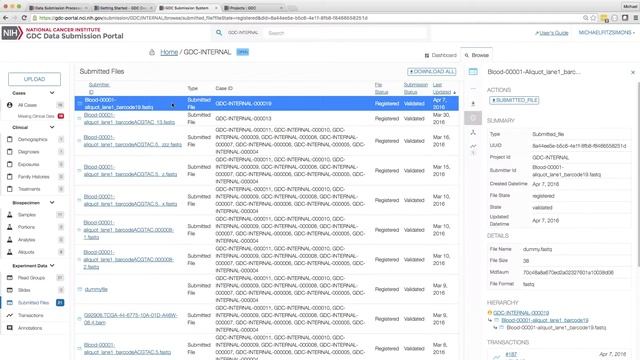Open the G92906.TCGA bam file link
Screen dimensions: 640x360
pos(131,319)
